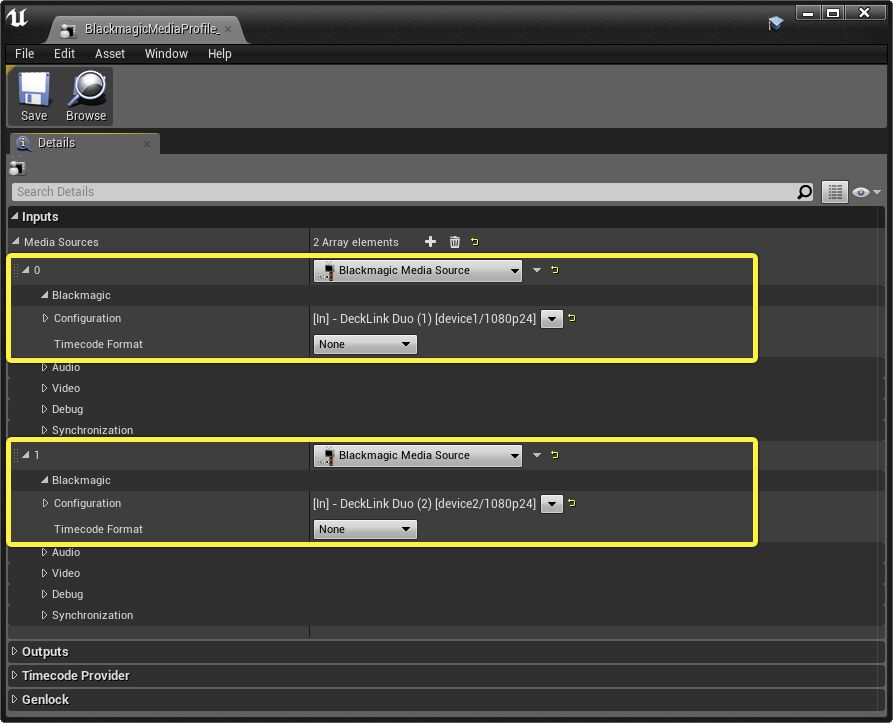Open Configuration dropdown for DeckLink Duo (2)
This screenshot has width=893, height=723.
551,504
